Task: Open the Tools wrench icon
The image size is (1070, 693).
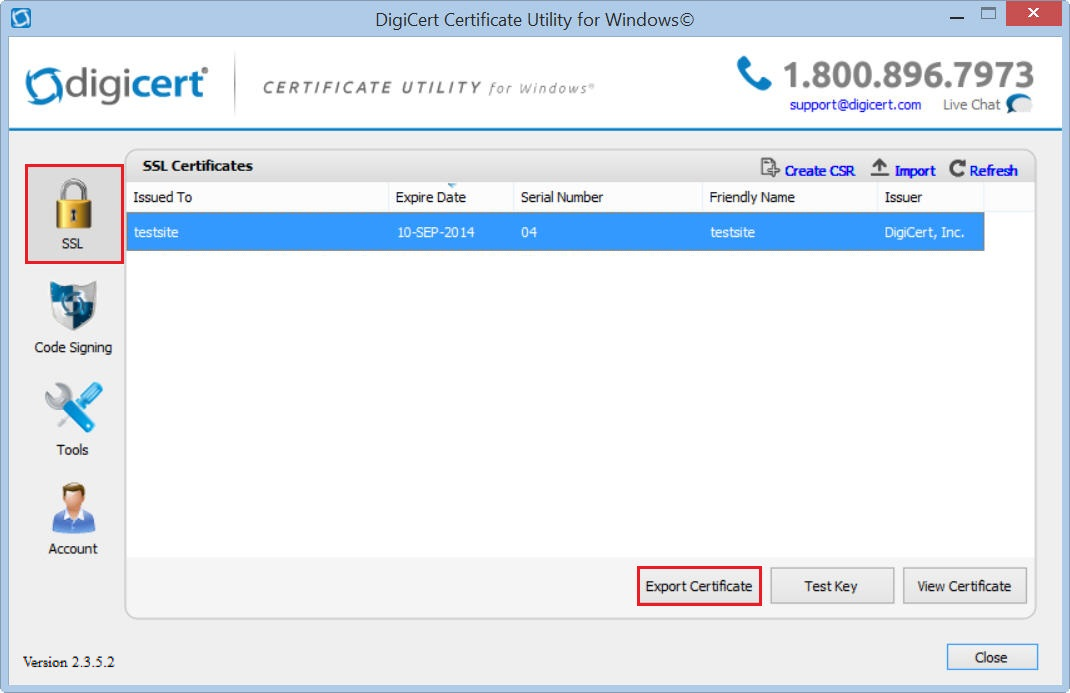Action: click(72, 409)
